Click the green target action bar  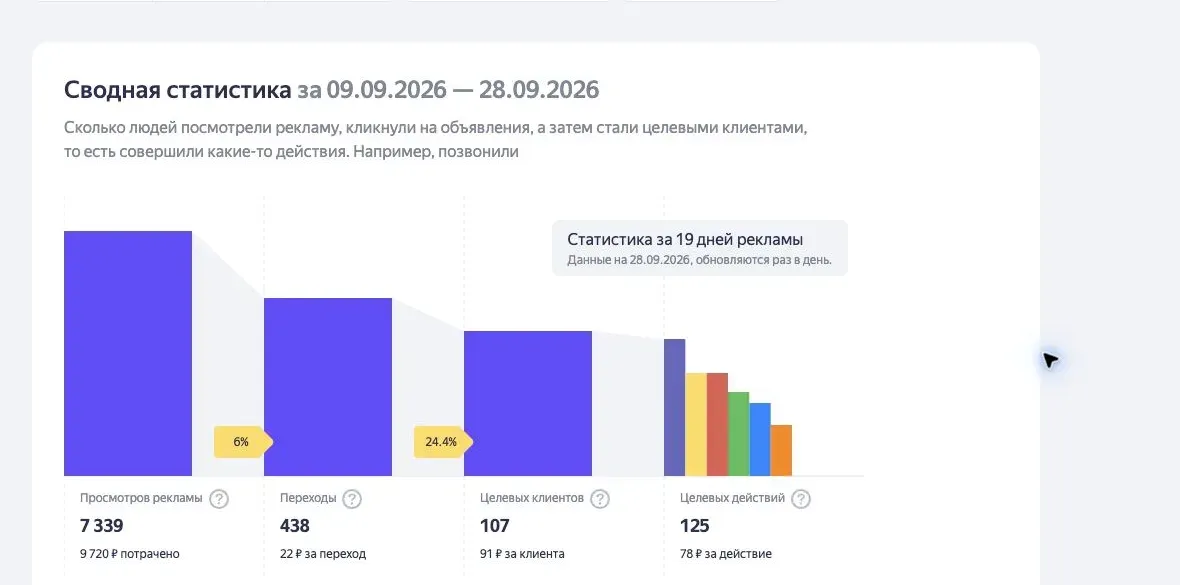click(x=739, y=434)
